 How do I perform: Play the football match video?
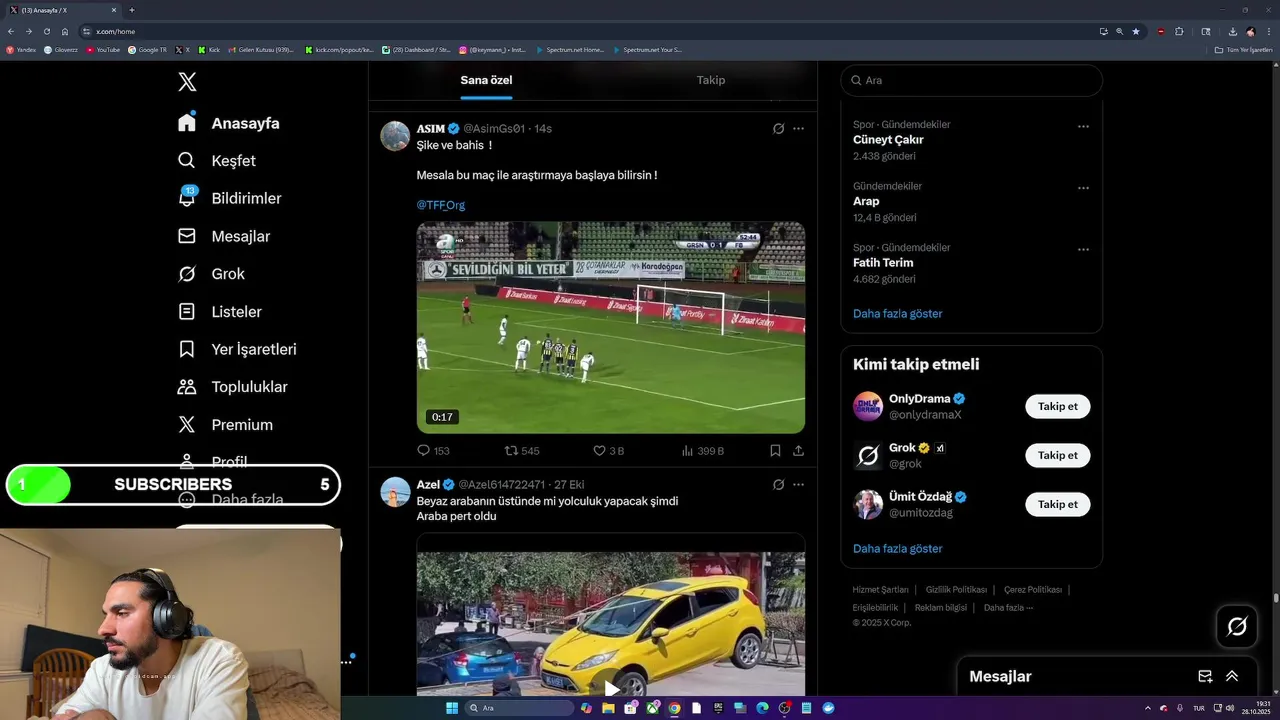610,327
